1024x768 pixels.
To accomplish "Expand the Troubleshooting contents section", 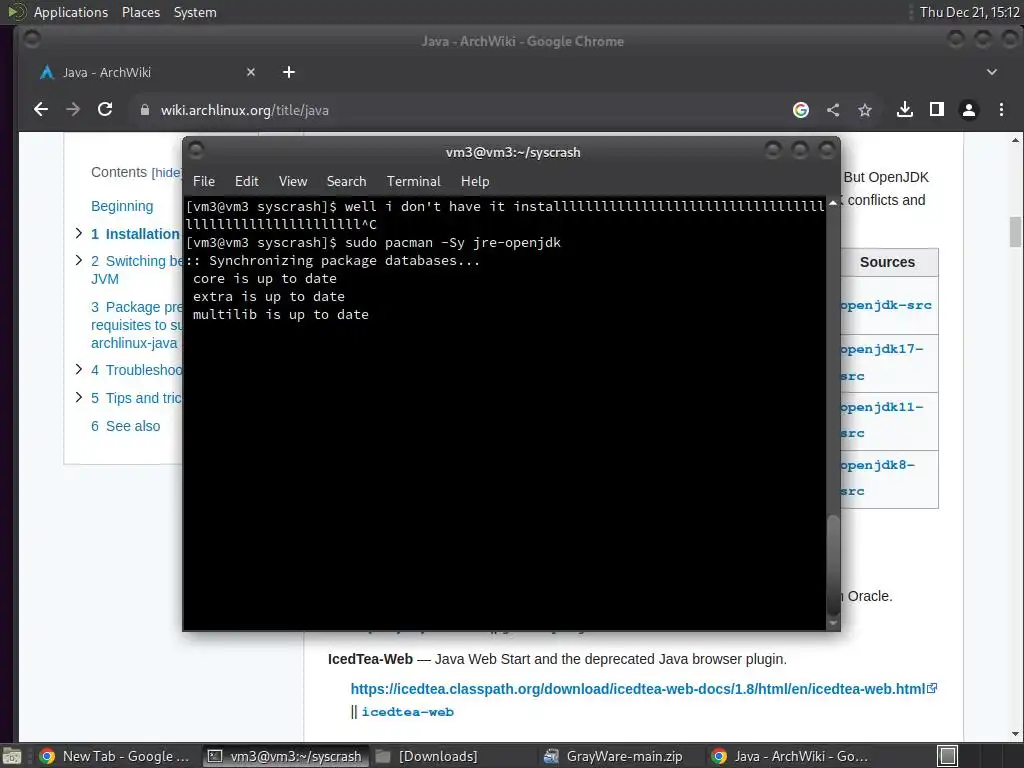I will click(x=78, y=369).
